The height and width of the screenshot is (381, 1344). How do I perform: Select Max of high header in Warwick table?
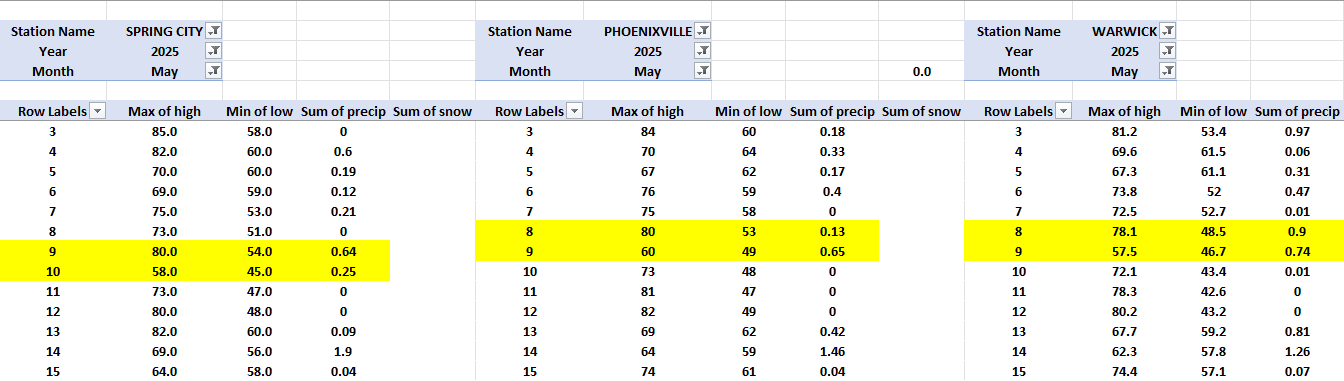pyautogui.click(x=1125, y=111)
